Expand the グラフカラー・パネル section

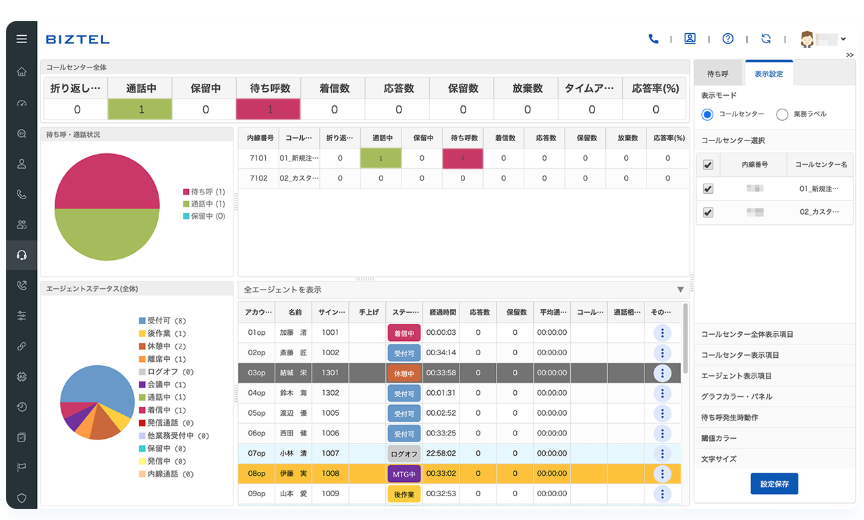tap(735, 396)
